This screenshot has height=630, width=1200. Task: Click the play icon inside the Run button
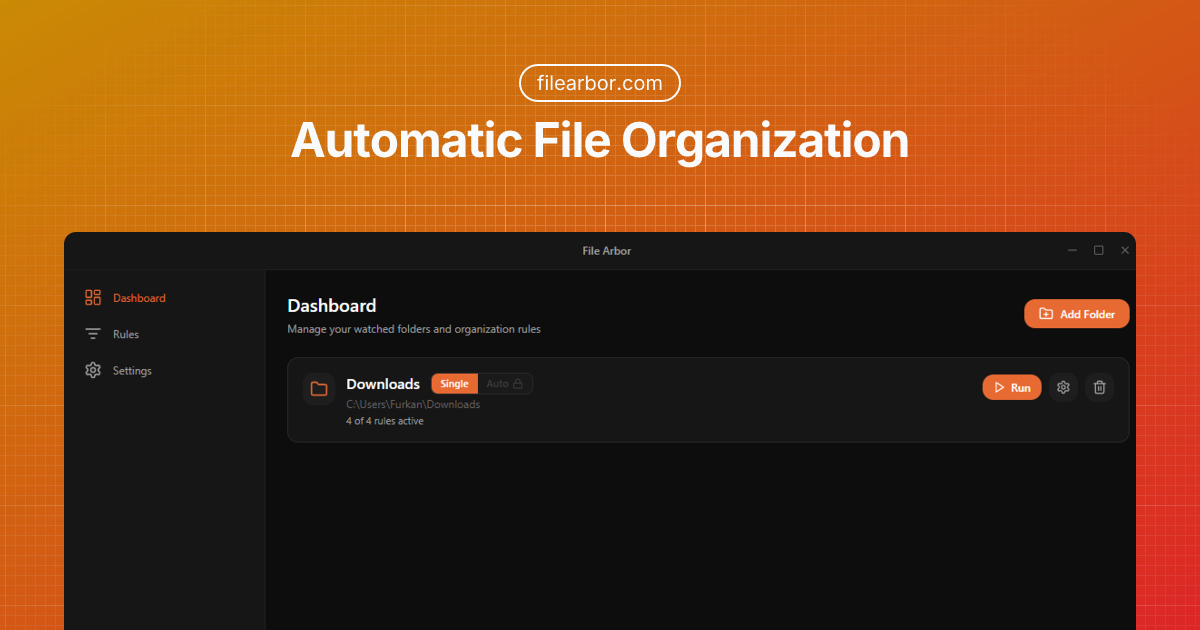tap(999, 387)
